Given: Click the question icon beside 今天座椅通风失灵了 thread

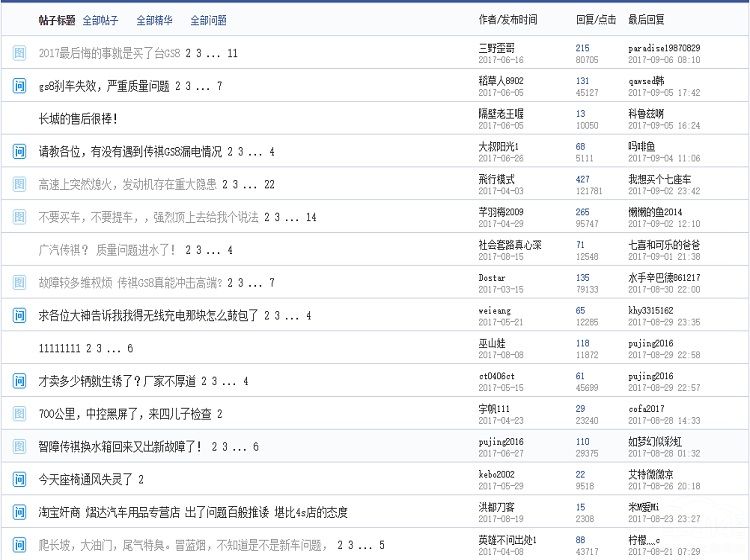Looking at the screenshot, I should coord(19,479).
